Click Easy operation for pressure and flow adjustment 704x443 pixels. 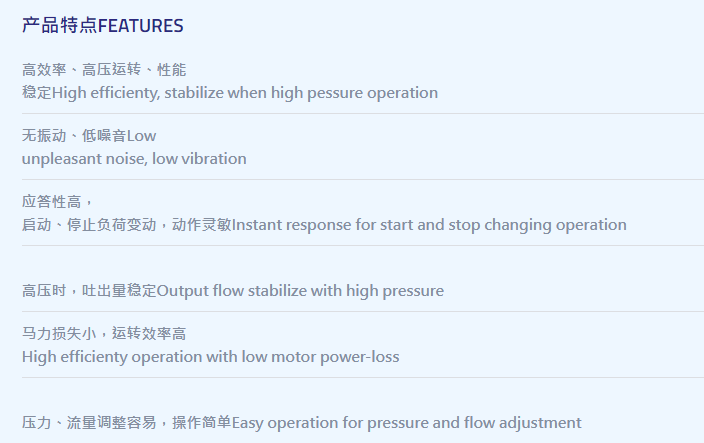point(406,423)
